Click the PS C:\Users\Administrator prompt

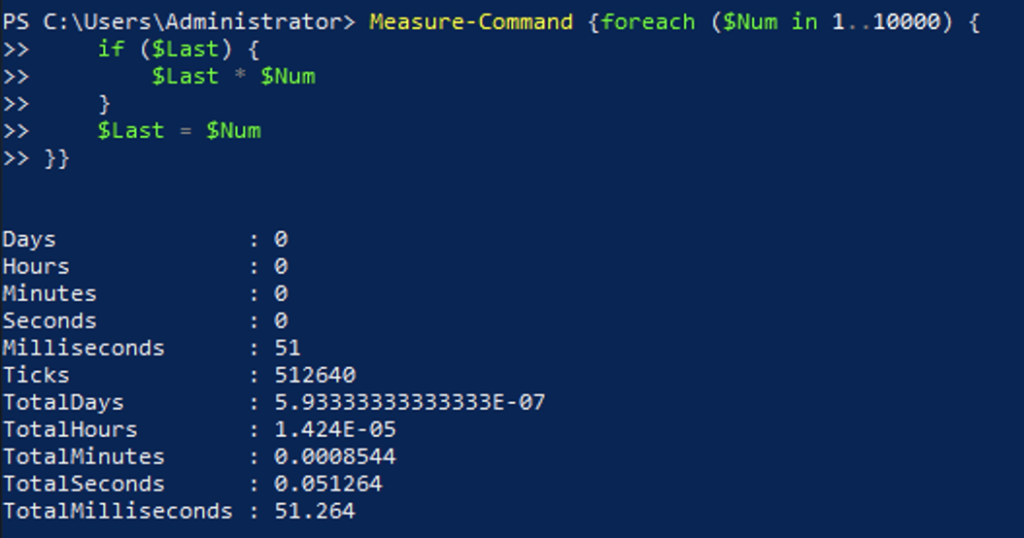[x=178, y=22]
